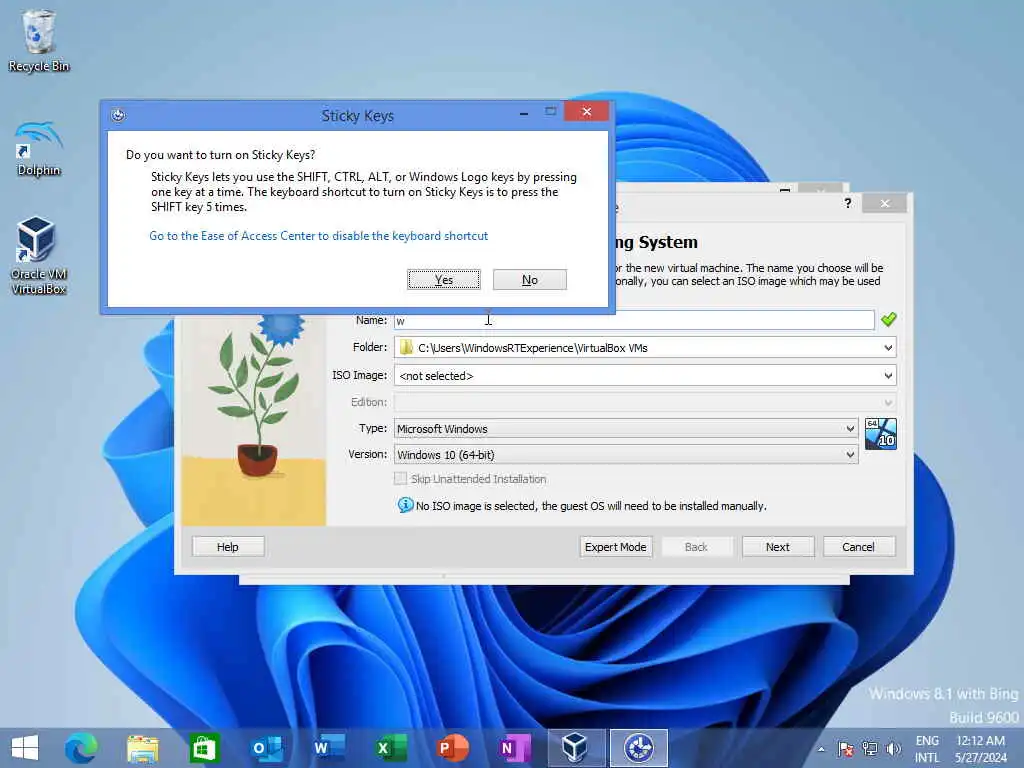The width and height of the screenshot is (1024, 768).
Task: Click No in Sticky Keys dialog
Action: coord(530,280)
